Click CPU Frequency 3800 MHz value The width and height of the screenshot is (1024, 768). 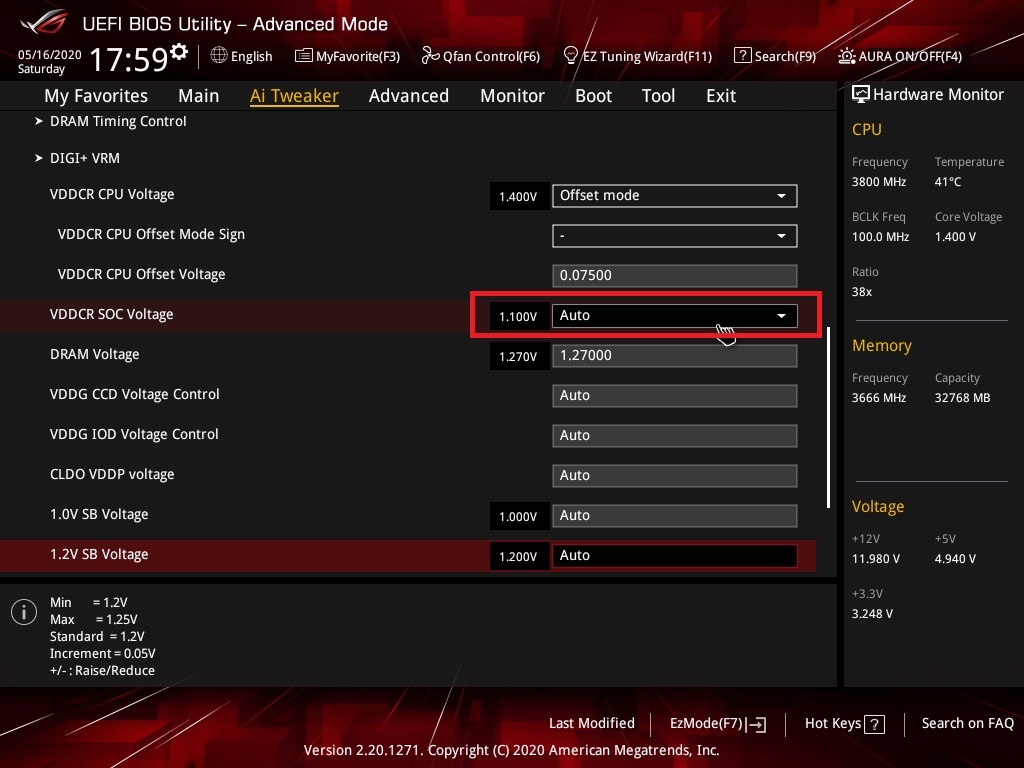coord(878,182)
